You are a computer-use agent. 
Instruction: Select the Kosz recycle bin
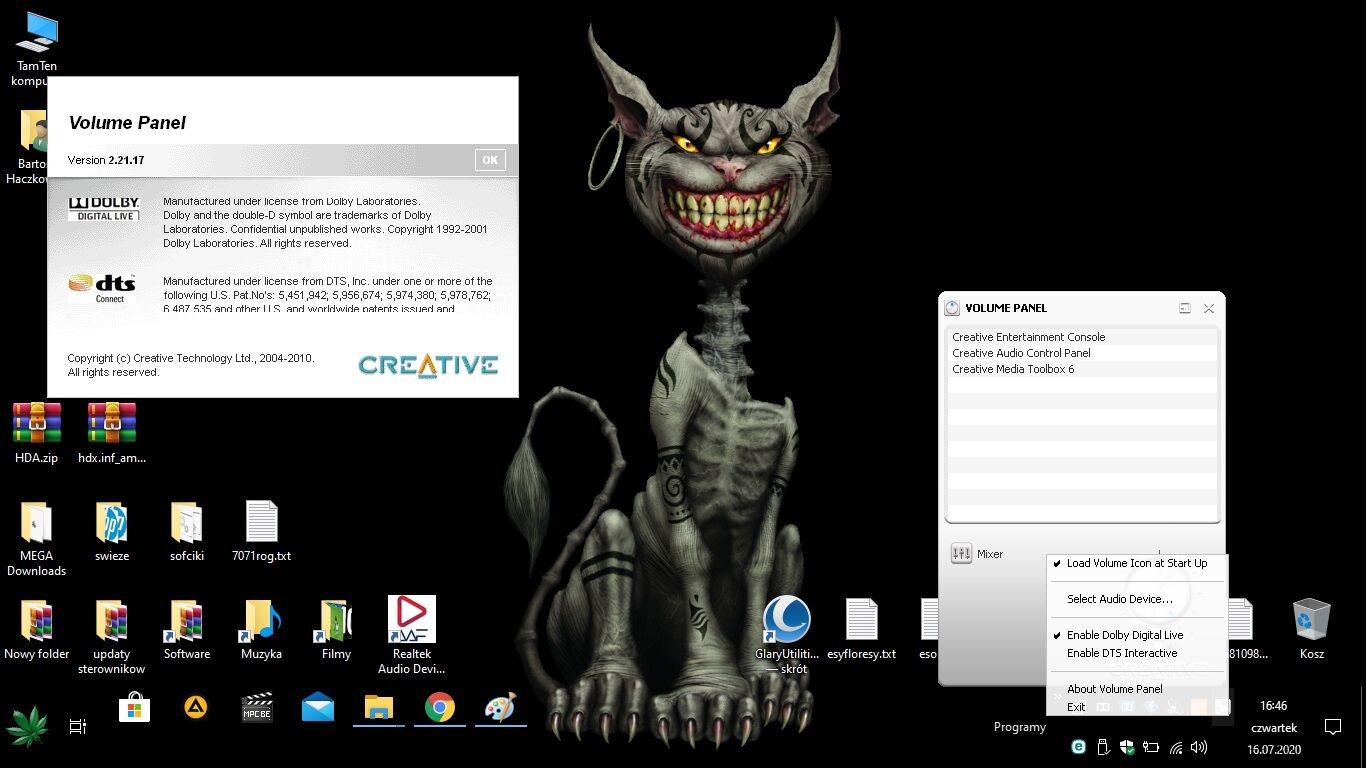(x=1312, y=629)
